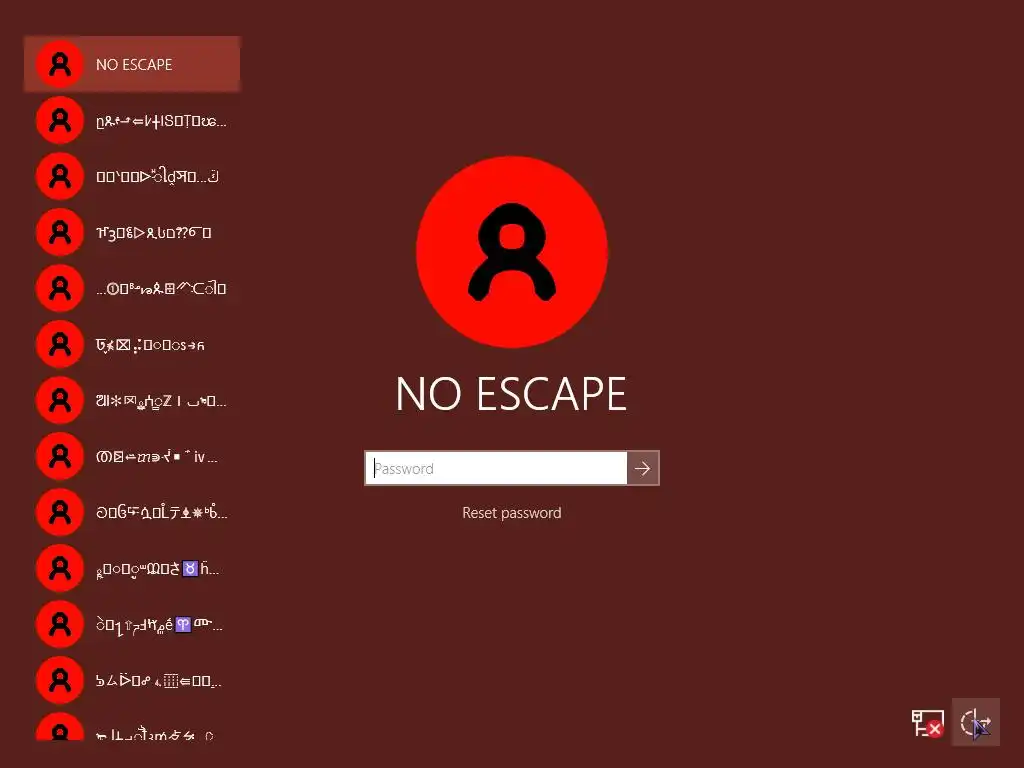This screenshot has width=1024, height=768.
Task: Select sixth user with crossed box symbol
Action: pos(132,344)
